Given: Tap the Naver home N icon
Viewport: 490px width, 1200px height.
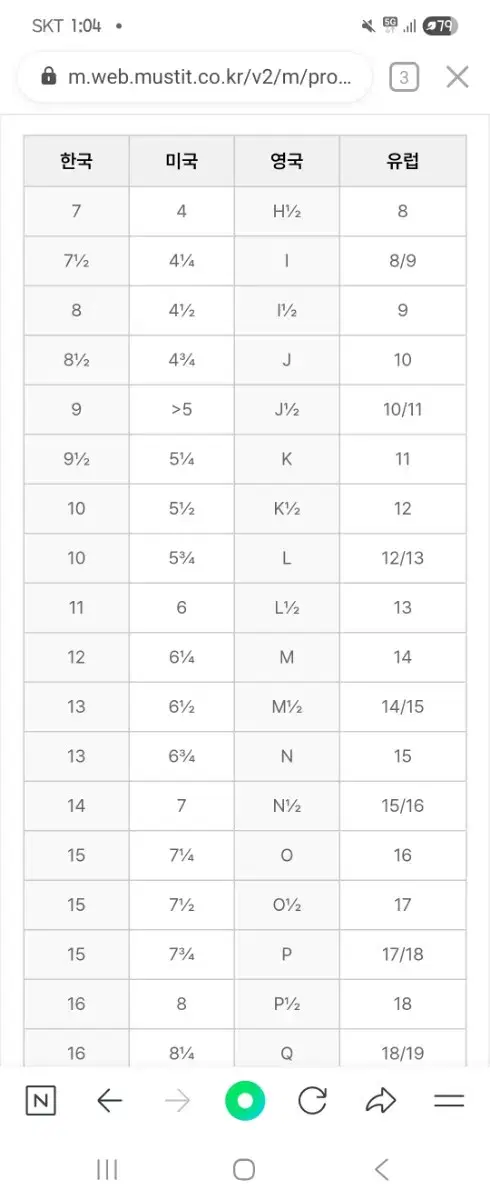Looking at the screenshot, I should tap(41, 1101).
